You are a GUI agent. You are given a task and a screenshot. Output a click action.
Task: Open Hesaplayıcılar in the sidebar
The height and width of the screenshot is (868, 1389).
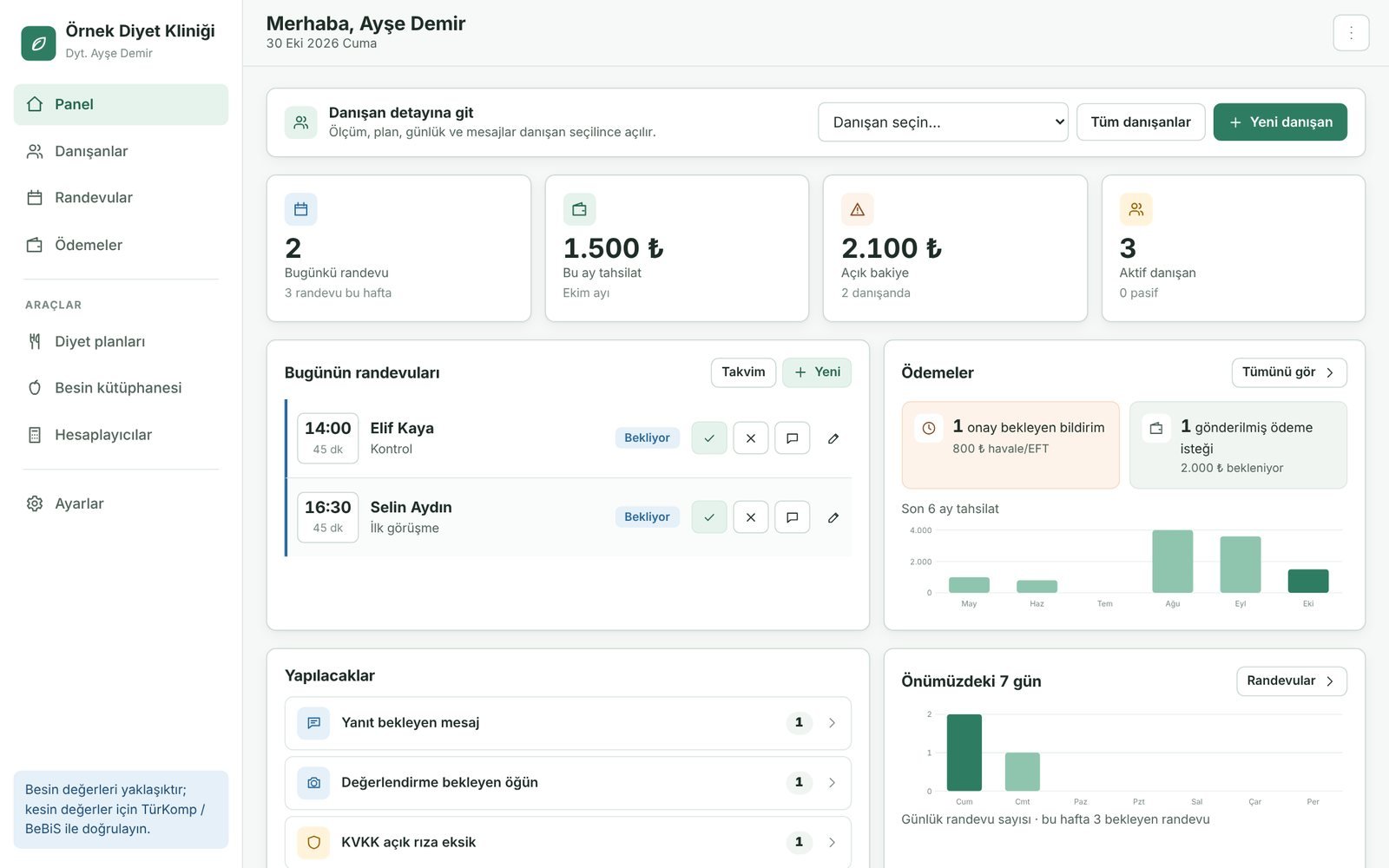pos(121,435)
